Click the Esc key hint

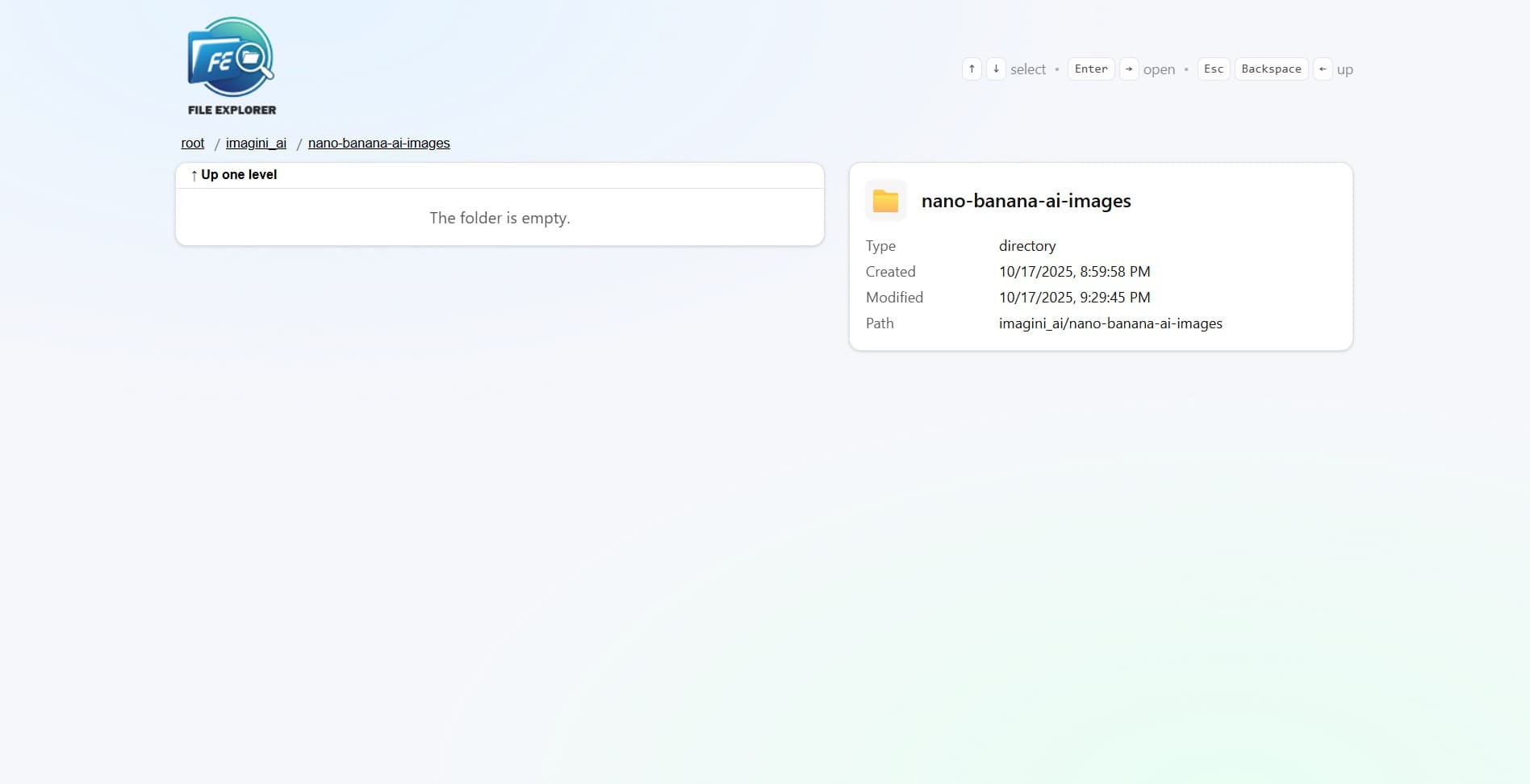pos(1214,69)
